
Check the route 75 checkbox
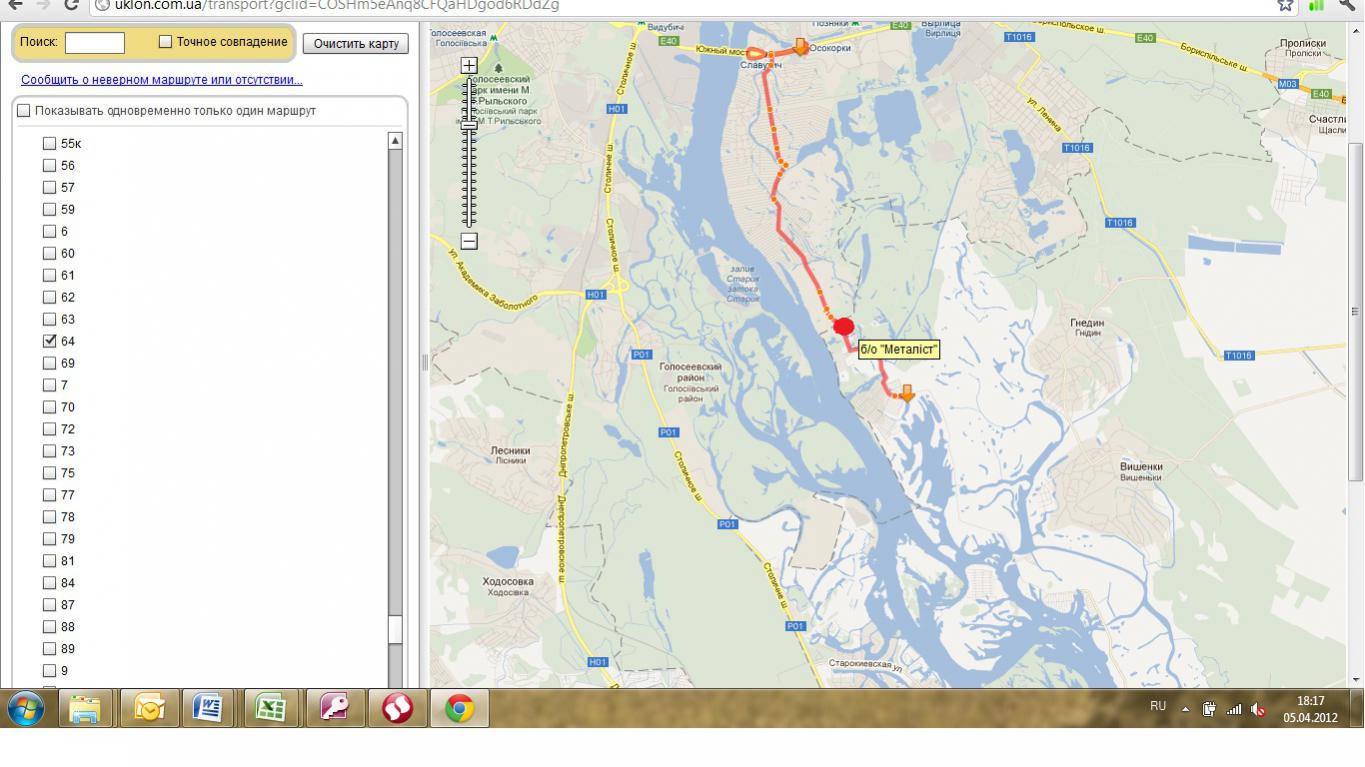[49, 473]
